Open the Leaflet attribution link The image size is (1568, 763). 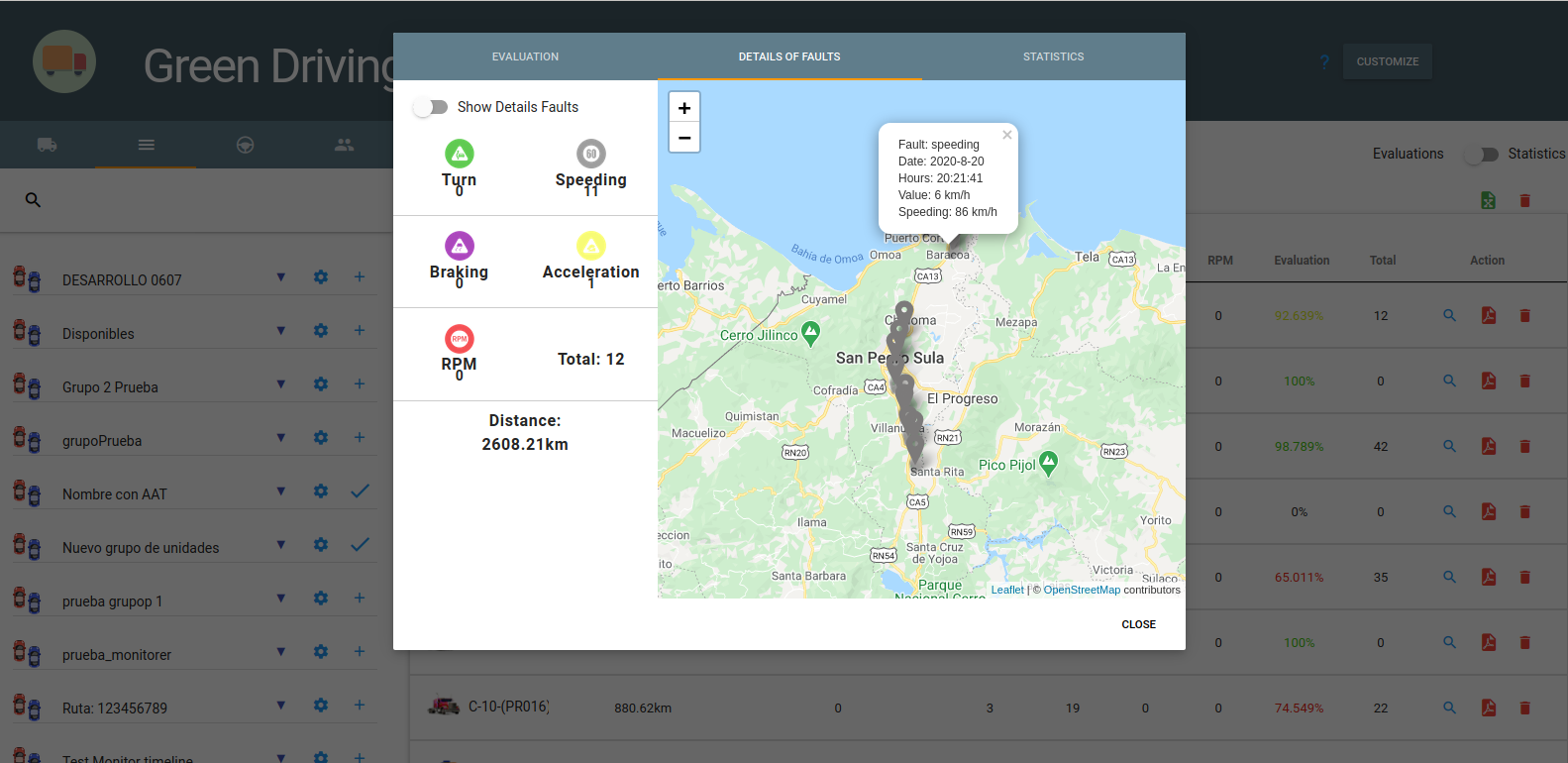(1007, 590)
